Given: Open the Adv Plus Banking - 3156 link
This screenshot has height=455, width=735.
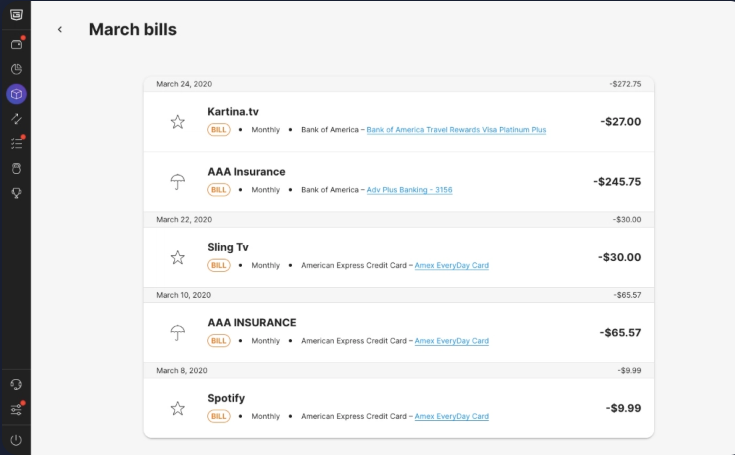Looking at the screenshot, I should click(409, 190).
